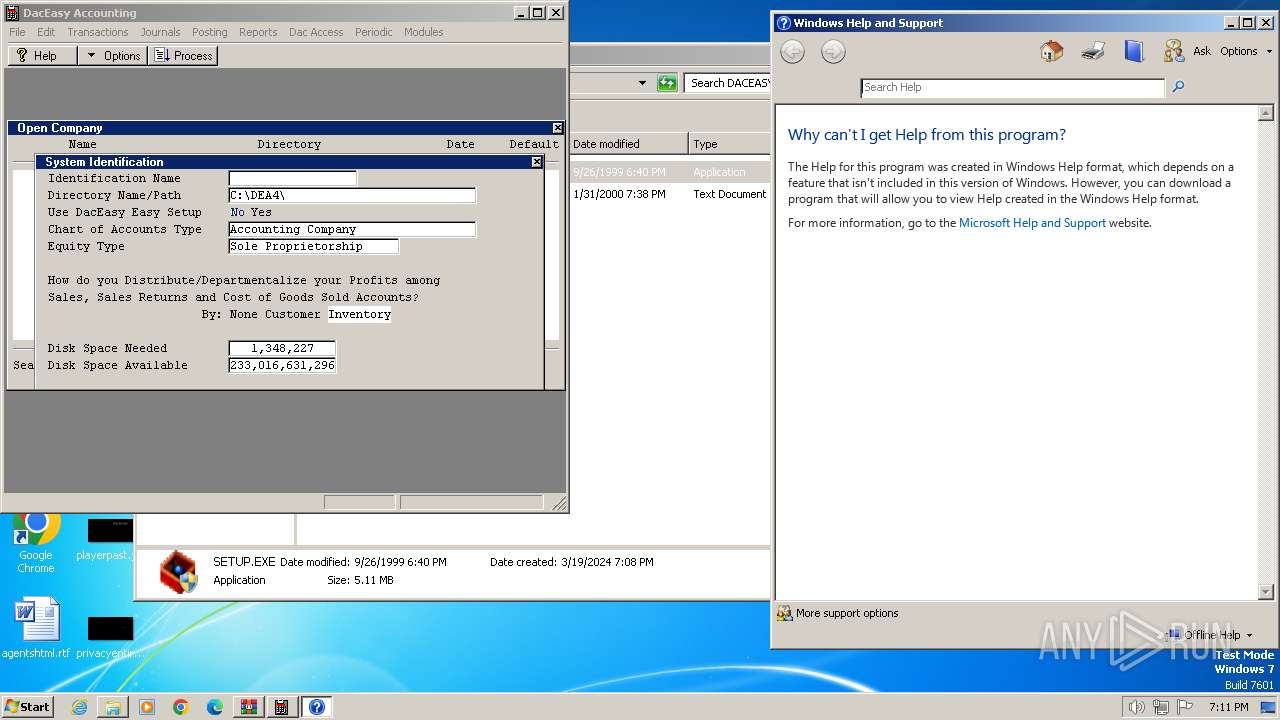Click the Help home icon
The width and height of the screenshot is (1280, 720).
tap(1051, 51)
